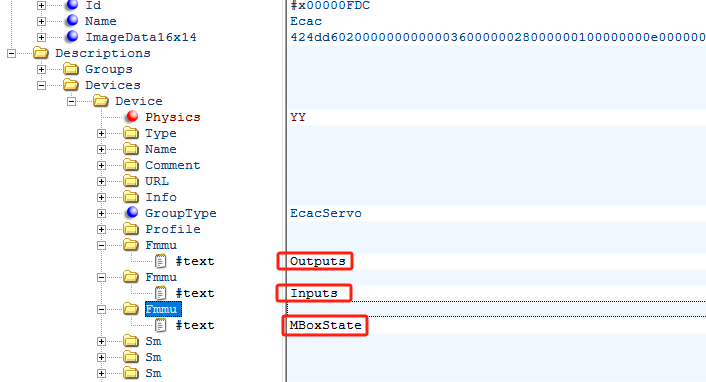The image size is (706, 382).
Task: Collapse the Descriptions folder
Action: [11, 53]
